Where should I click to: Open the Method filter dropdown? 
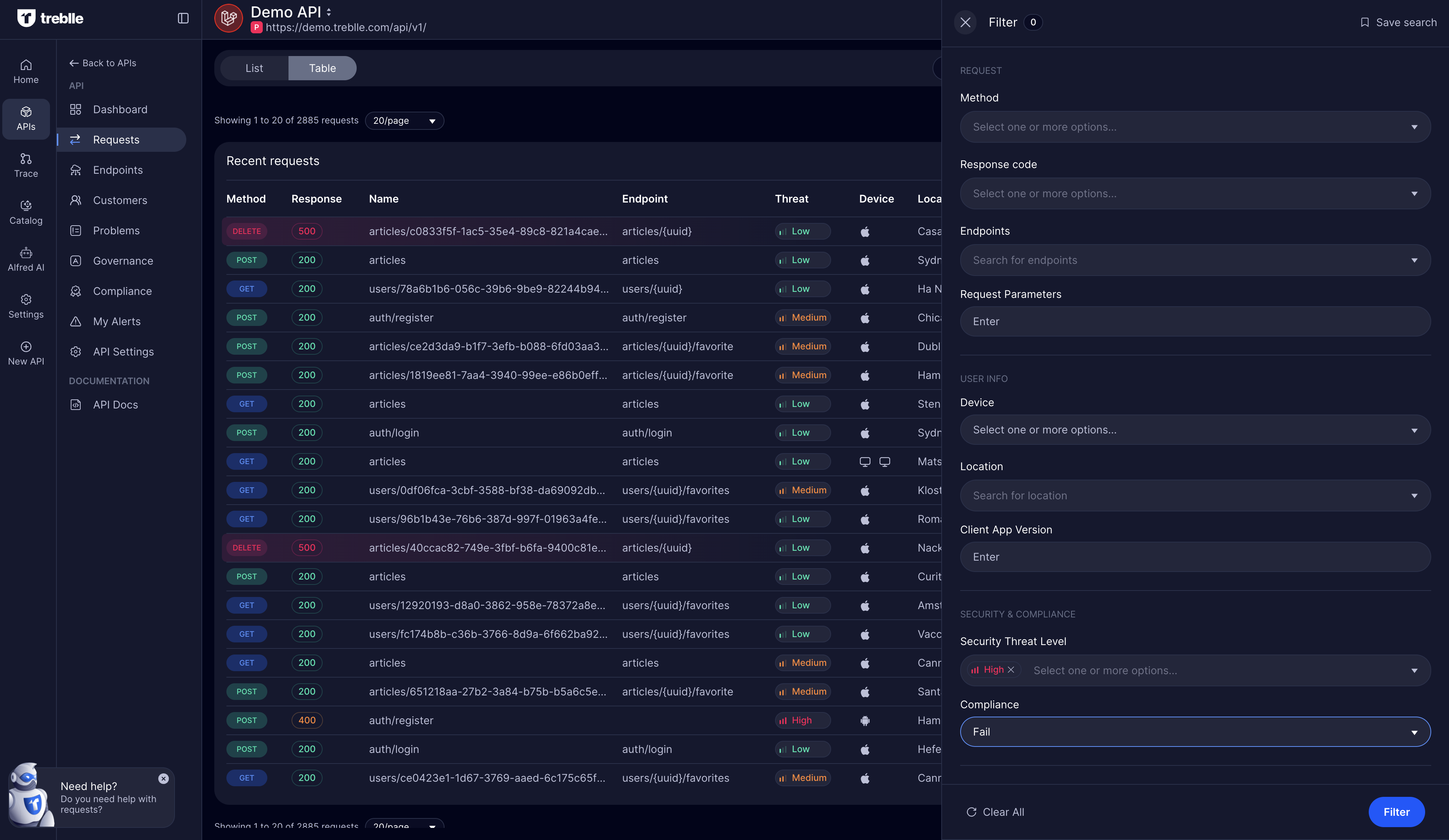coord(1195,126)
